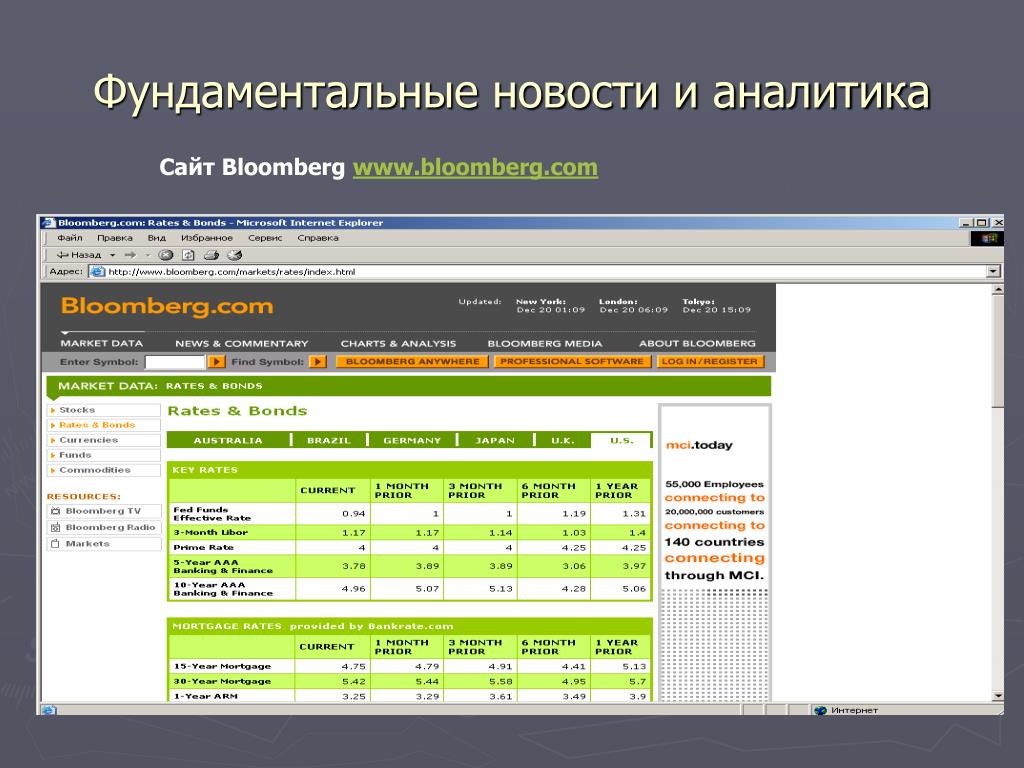Screen dimensions: 1024x768
Task: Click the Refresh page toolbar icon
Action: [188, 255]
